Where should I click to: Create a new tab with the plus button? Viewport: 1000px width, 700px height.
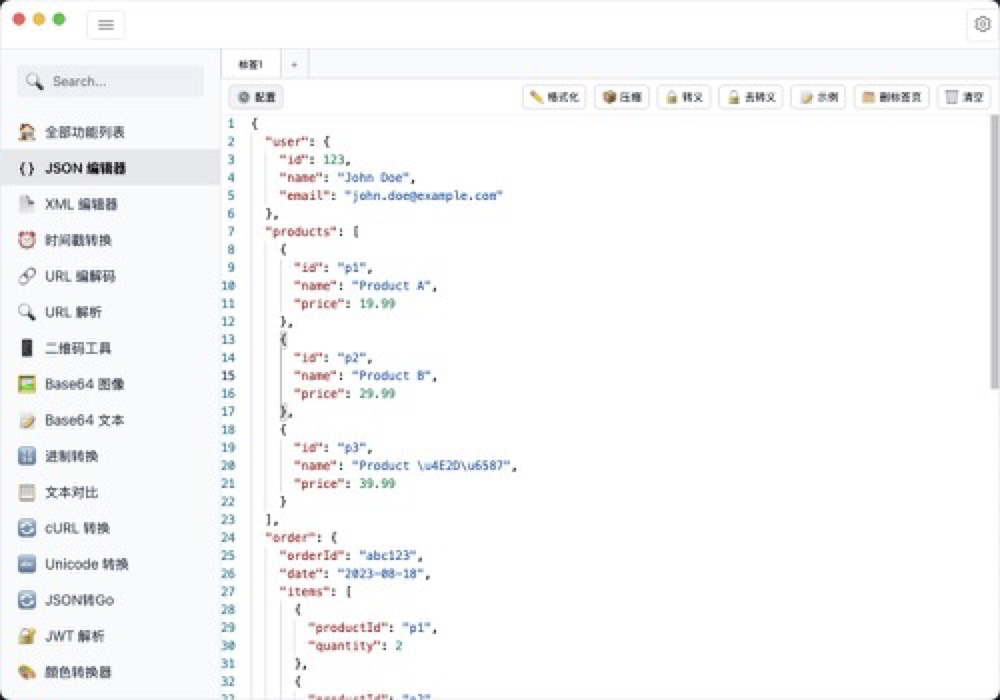(x=294, y=62)
